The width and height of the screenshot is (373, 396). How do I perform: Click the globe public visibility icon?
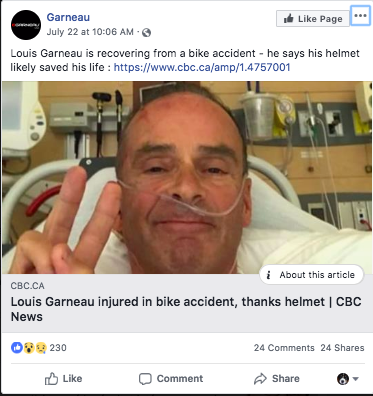[146, 32]
